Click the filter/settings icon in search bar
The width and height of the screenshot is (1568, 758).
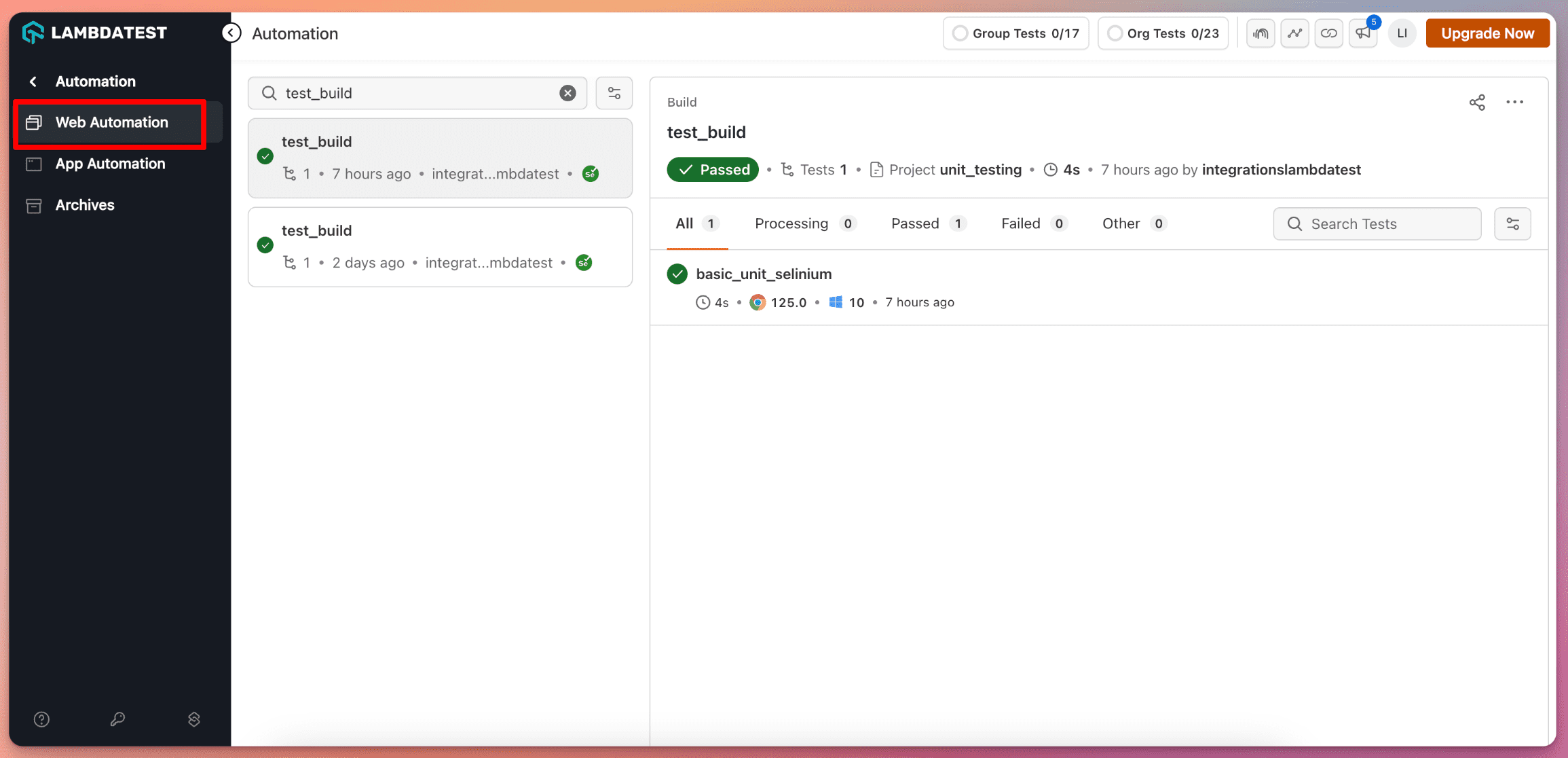tap(615, 93)
